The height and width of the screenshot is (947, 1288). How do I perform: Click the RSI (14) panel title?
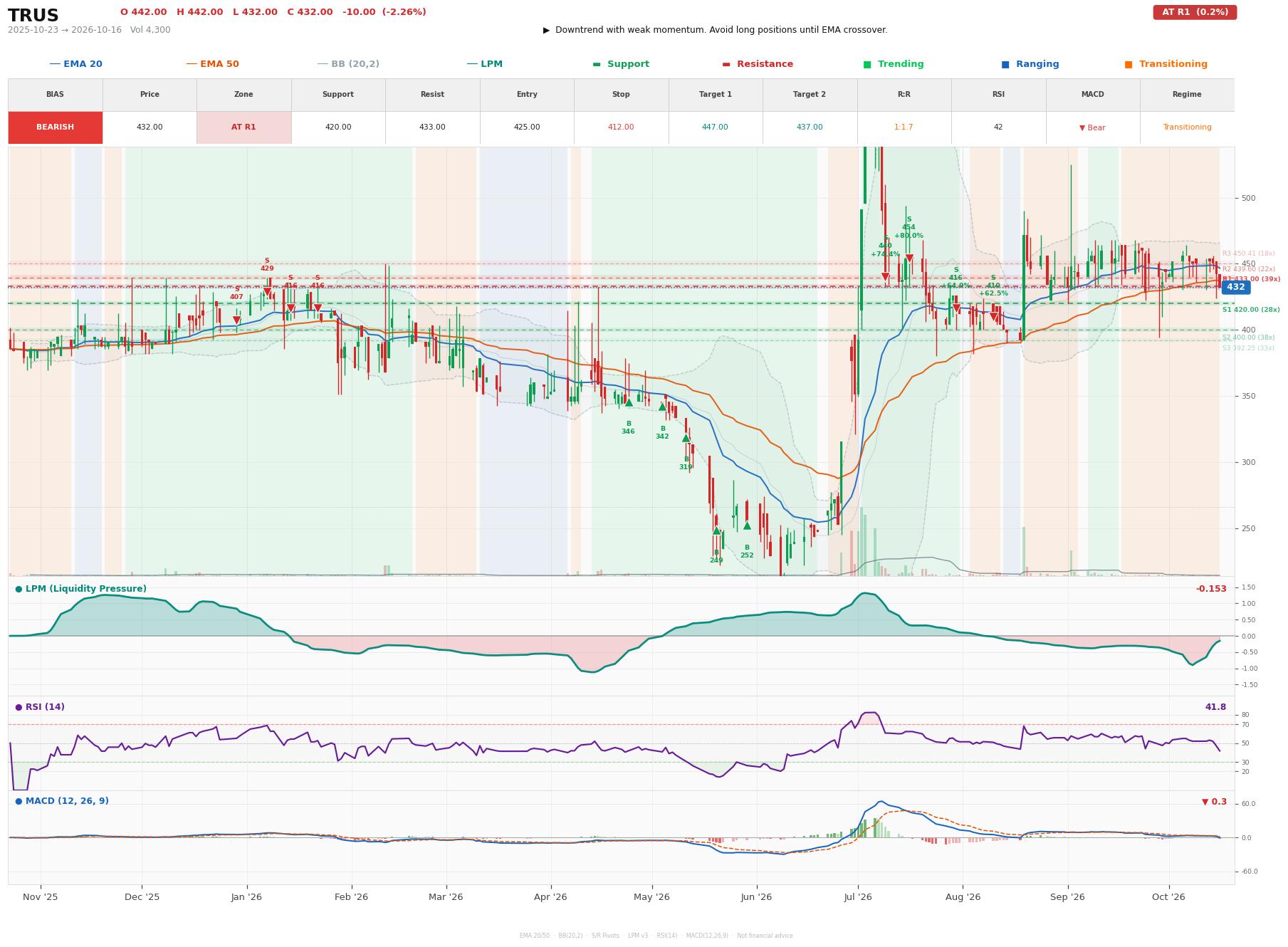pyautogui.click(x=40, y=707)
